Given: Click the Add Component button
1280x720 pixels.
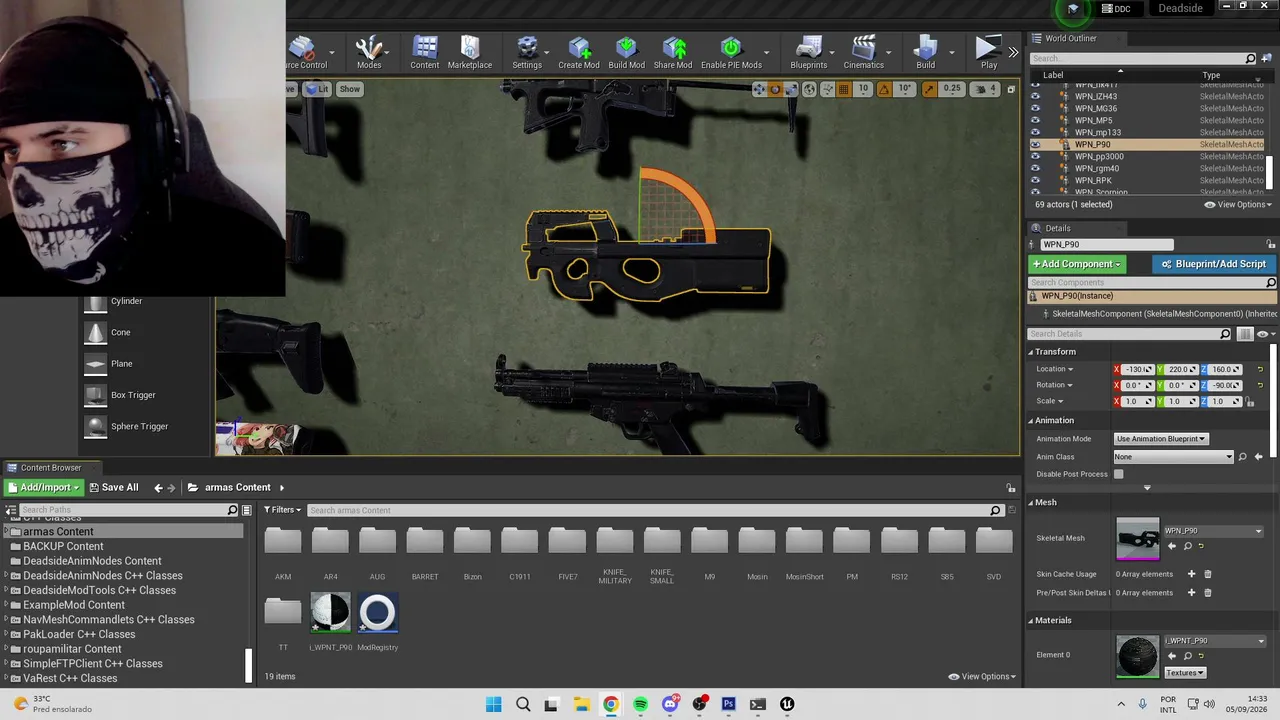Looking at the screenshot, I should (1076, 264).
